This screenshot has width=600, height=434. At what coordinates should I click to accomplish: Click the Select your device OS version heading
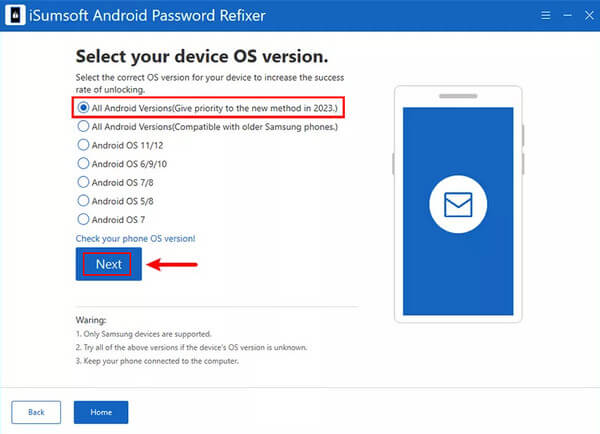(x=202, y=57)
